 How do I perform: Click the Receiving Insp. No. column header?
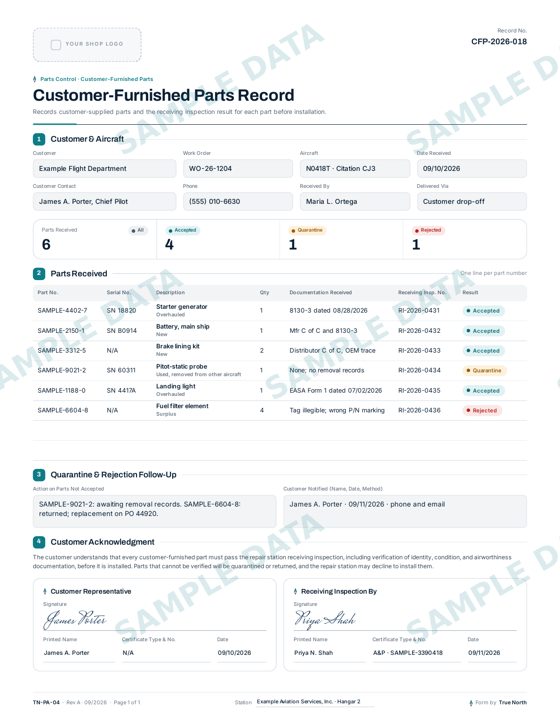422,293
